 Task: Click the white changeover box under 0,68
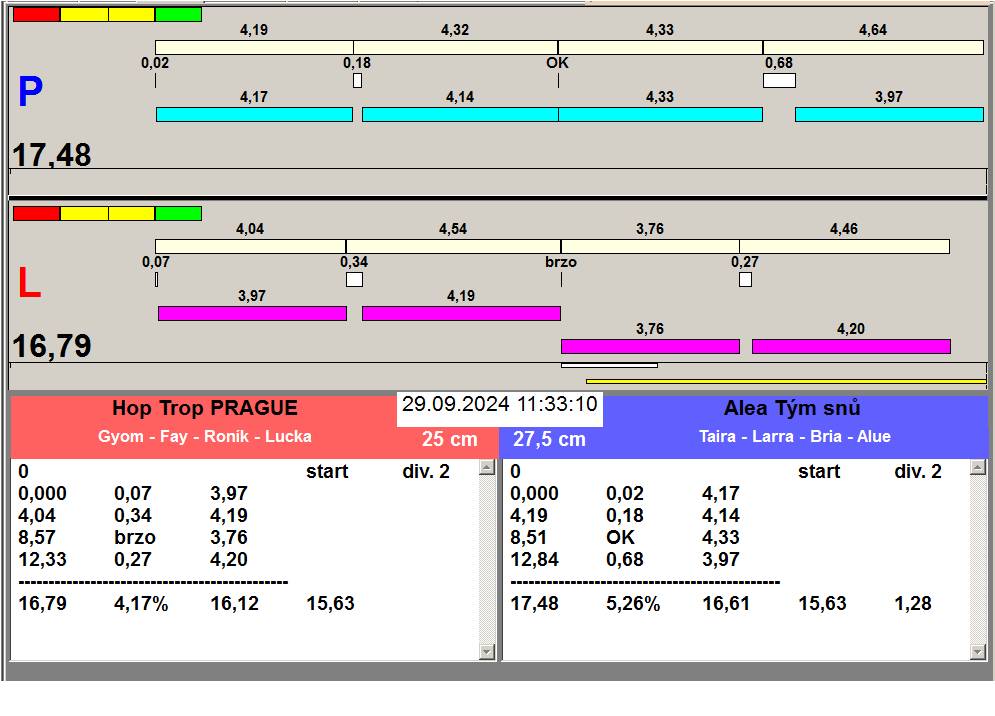779,81
